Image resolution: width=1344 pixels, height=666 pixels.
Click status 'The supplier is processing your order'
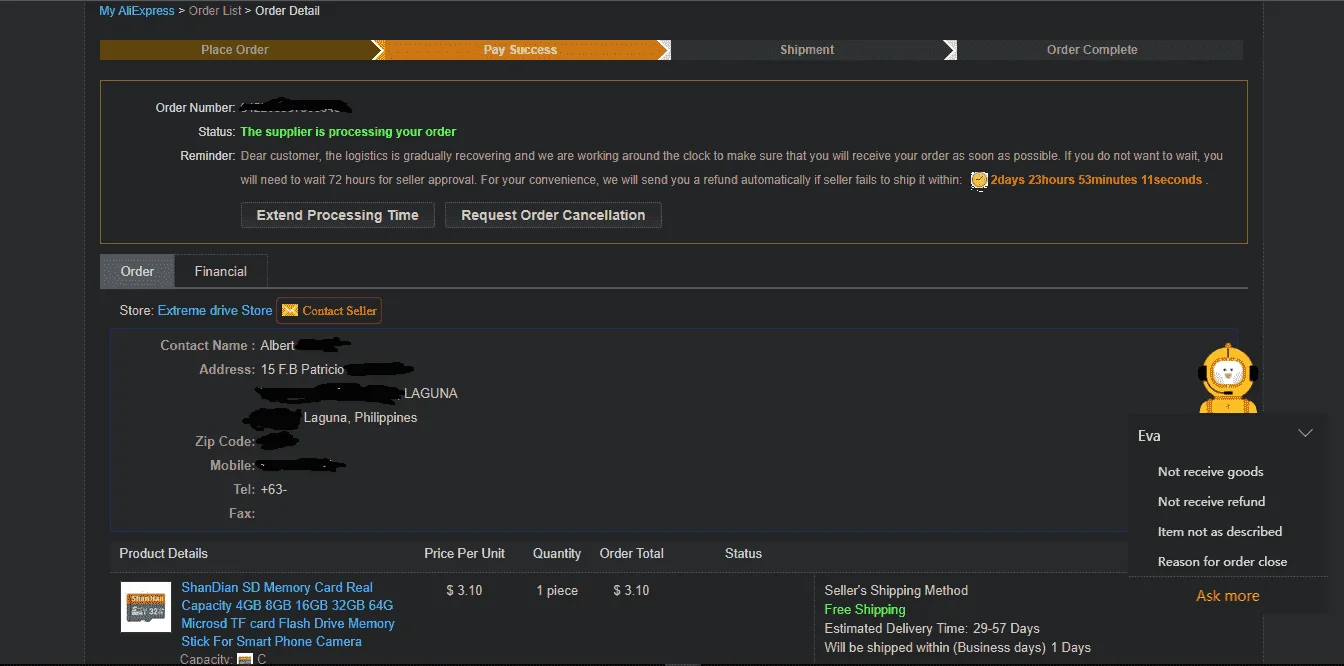pos(348,132)
